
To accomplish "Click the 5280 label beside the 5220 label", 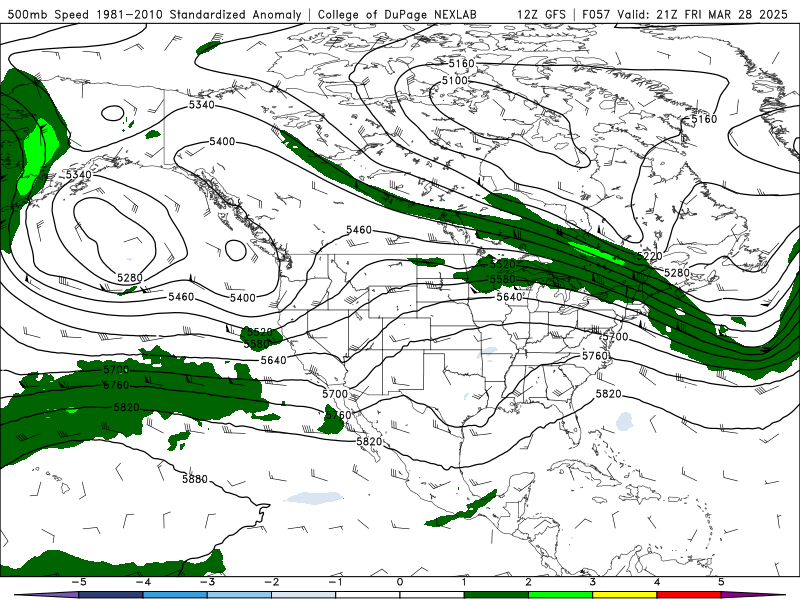I will coord(677,272).
